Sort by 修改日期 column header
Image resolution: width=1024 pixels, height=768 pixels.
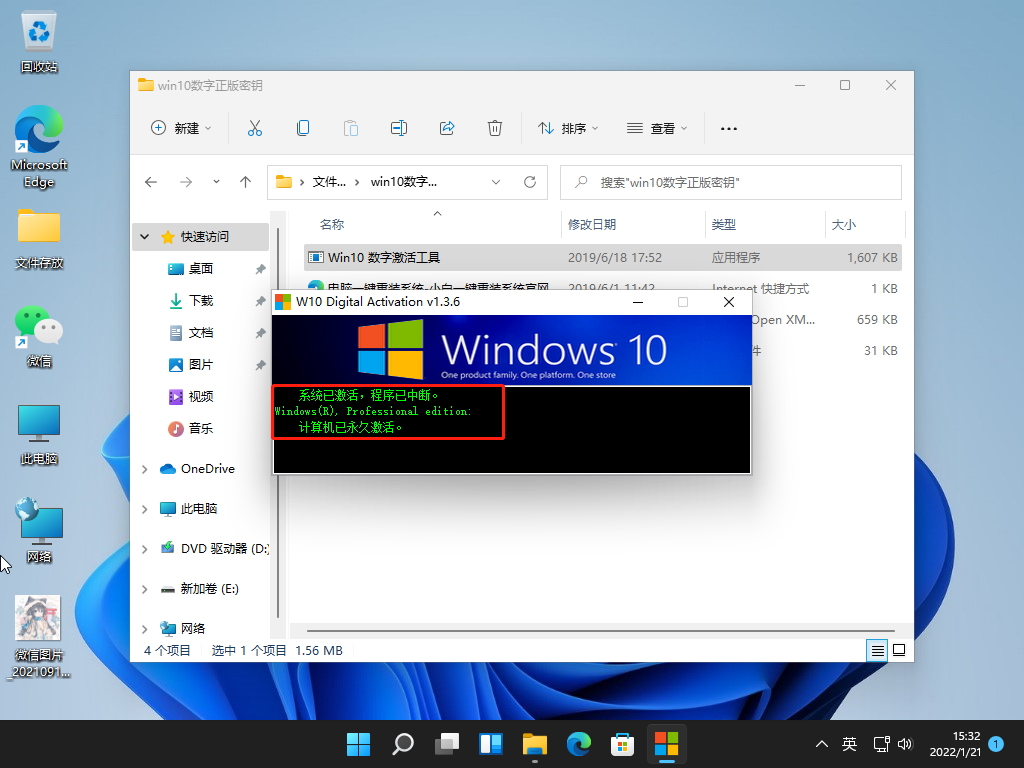(592, 225)
